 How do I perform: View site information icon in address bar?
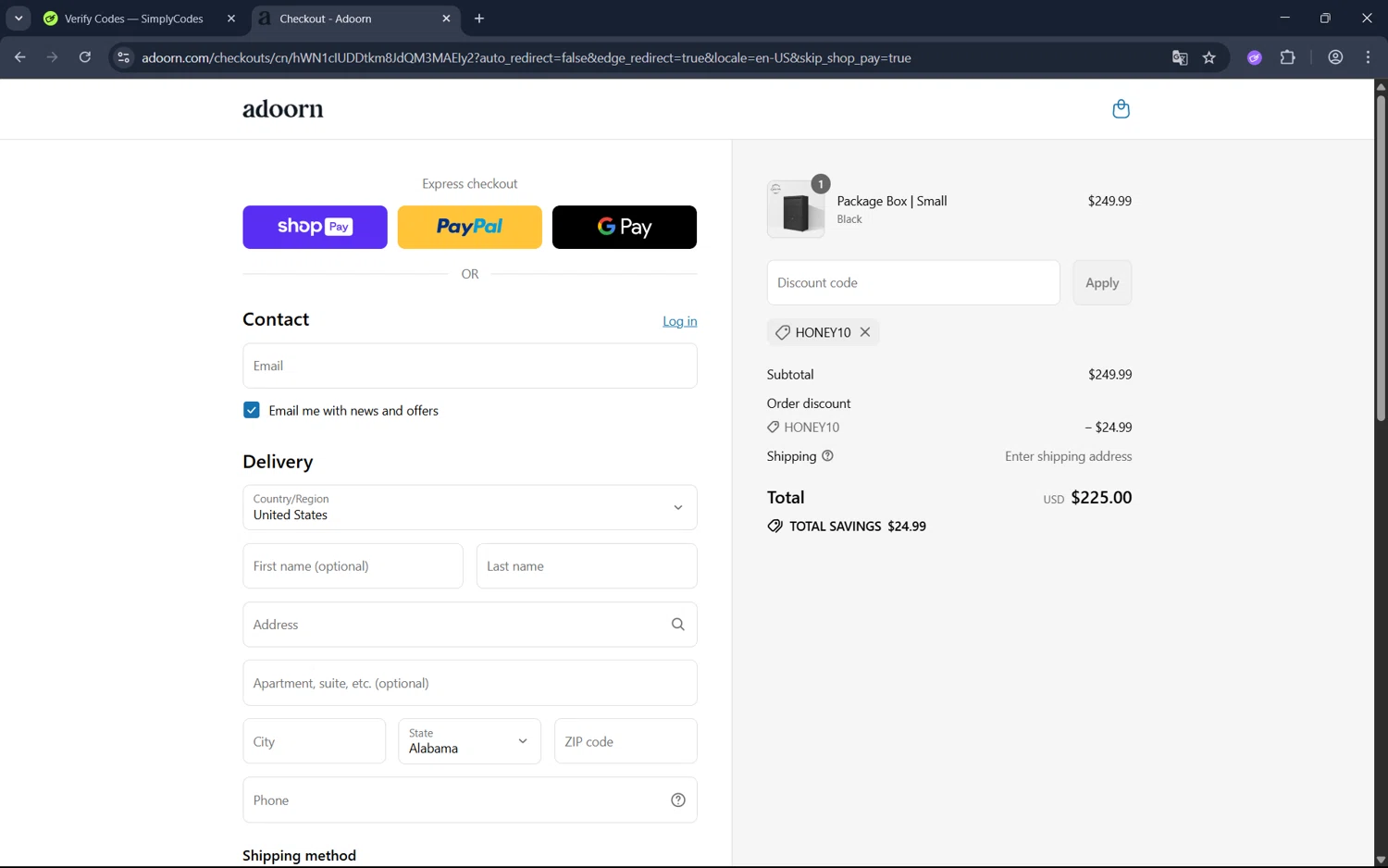(123, 57)
